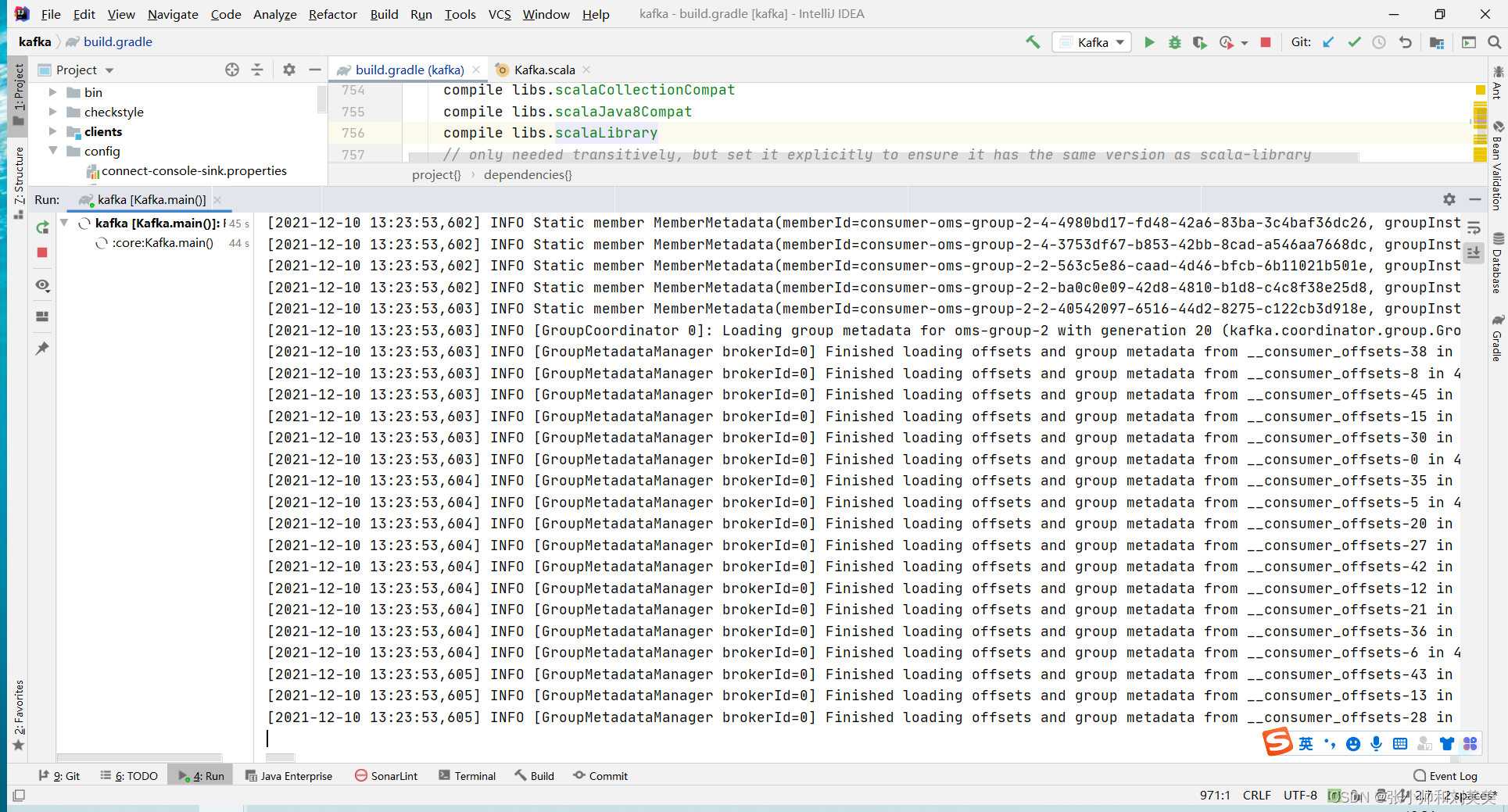Screen dimensions: 1508x812
Task: Click the console horizontal scrollbar
Action: pyautogui.click(x=280, y=757)
